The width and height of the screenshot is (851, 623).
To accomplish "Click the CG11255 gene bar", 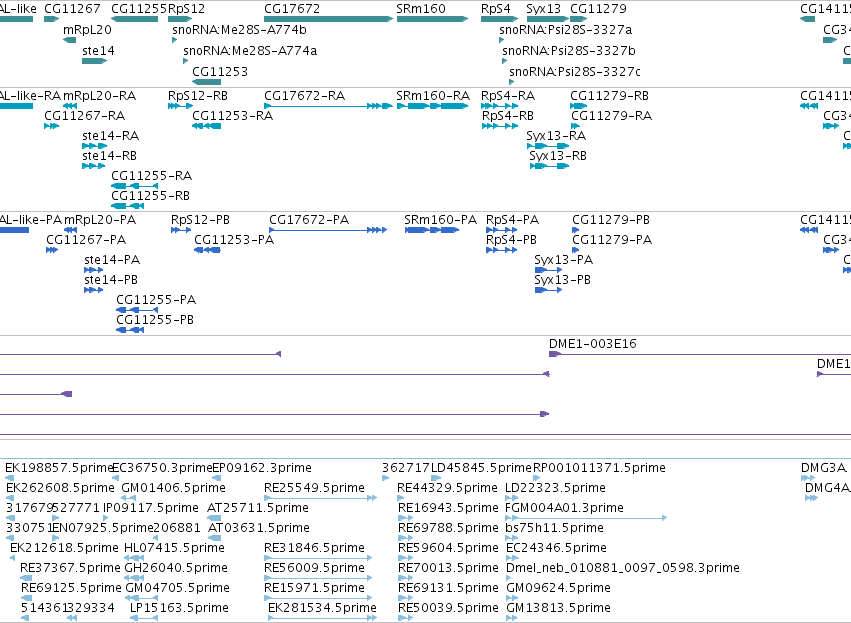I will tap(135, 19).
